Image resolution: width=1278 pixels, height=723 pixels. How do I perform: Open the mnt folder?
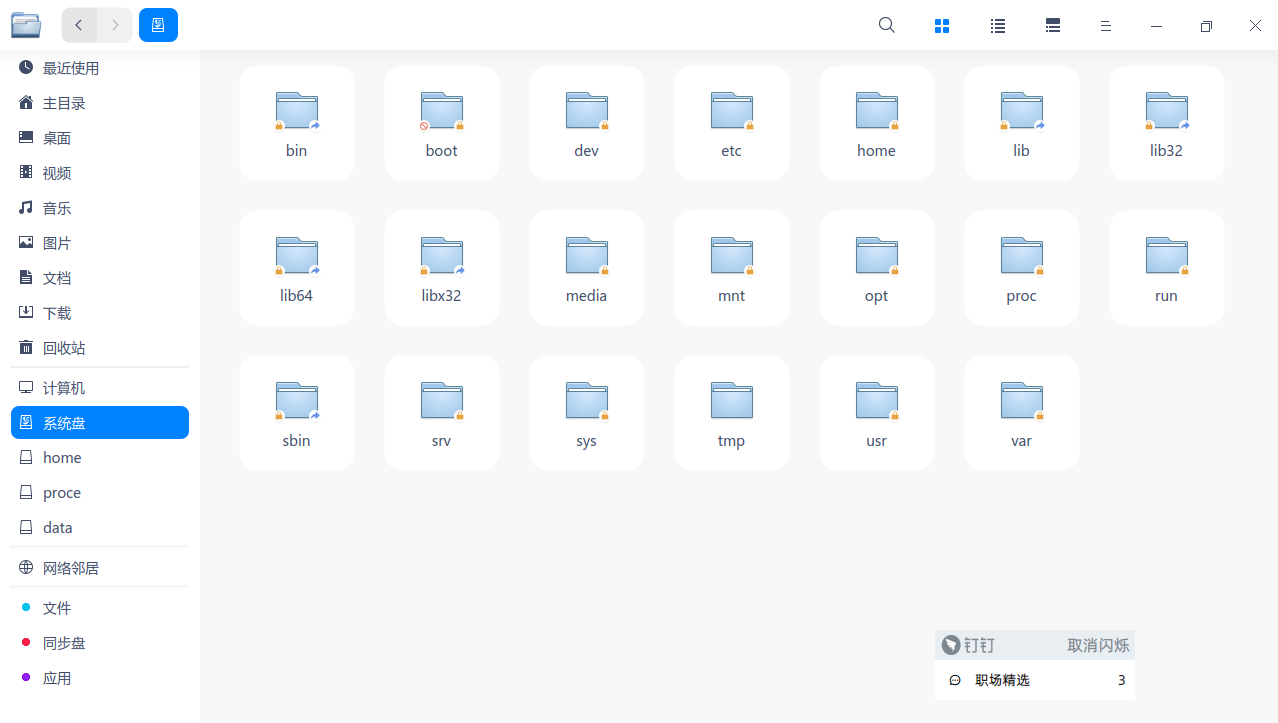point(732,268)
